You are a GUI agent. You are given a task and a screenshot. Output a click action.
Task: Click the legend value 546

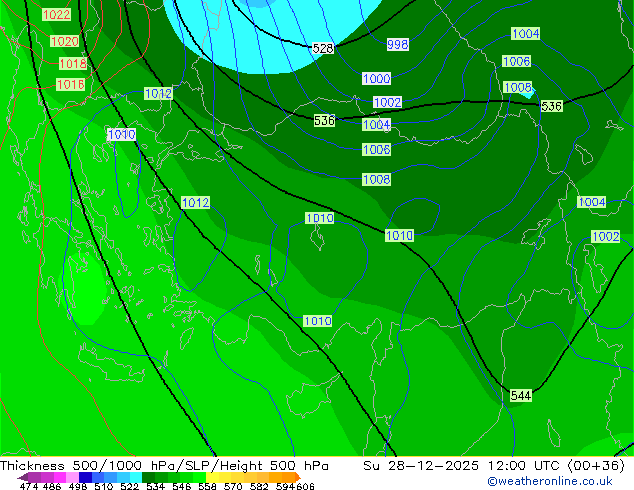(x=182, y=486)
